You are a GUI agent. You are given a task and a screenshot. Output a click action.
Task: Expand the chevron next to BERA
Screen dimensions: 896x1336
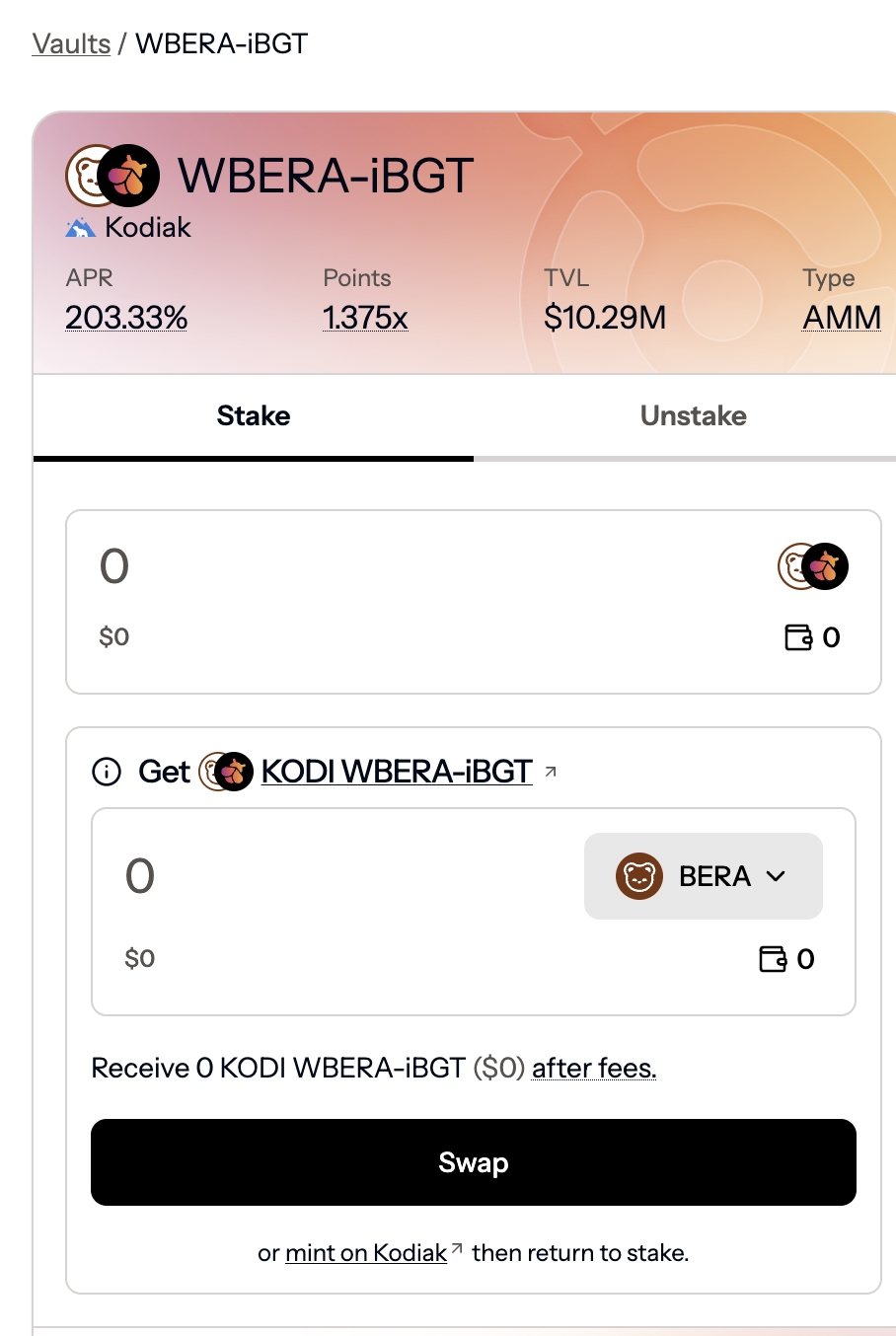click(776, 876)
